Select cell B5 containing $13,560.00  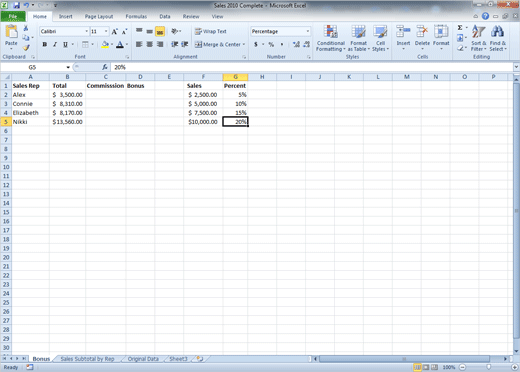point(67,122)
